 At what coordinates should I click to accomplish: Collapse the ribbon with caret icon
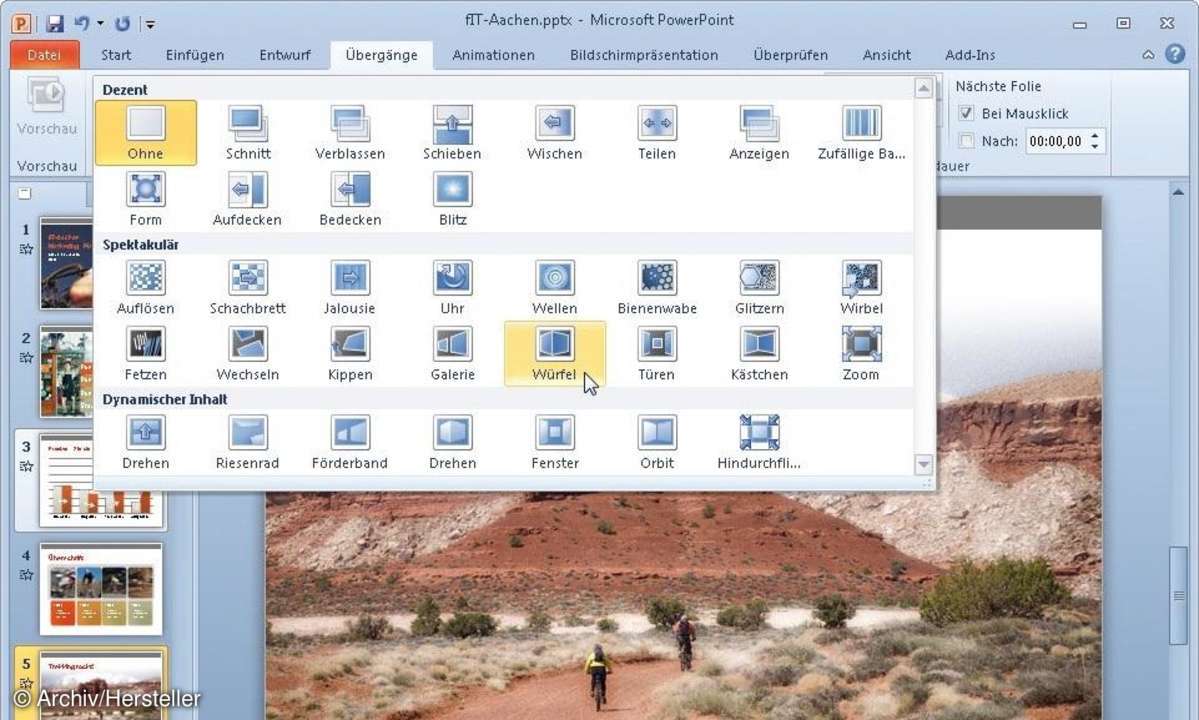1149,55
